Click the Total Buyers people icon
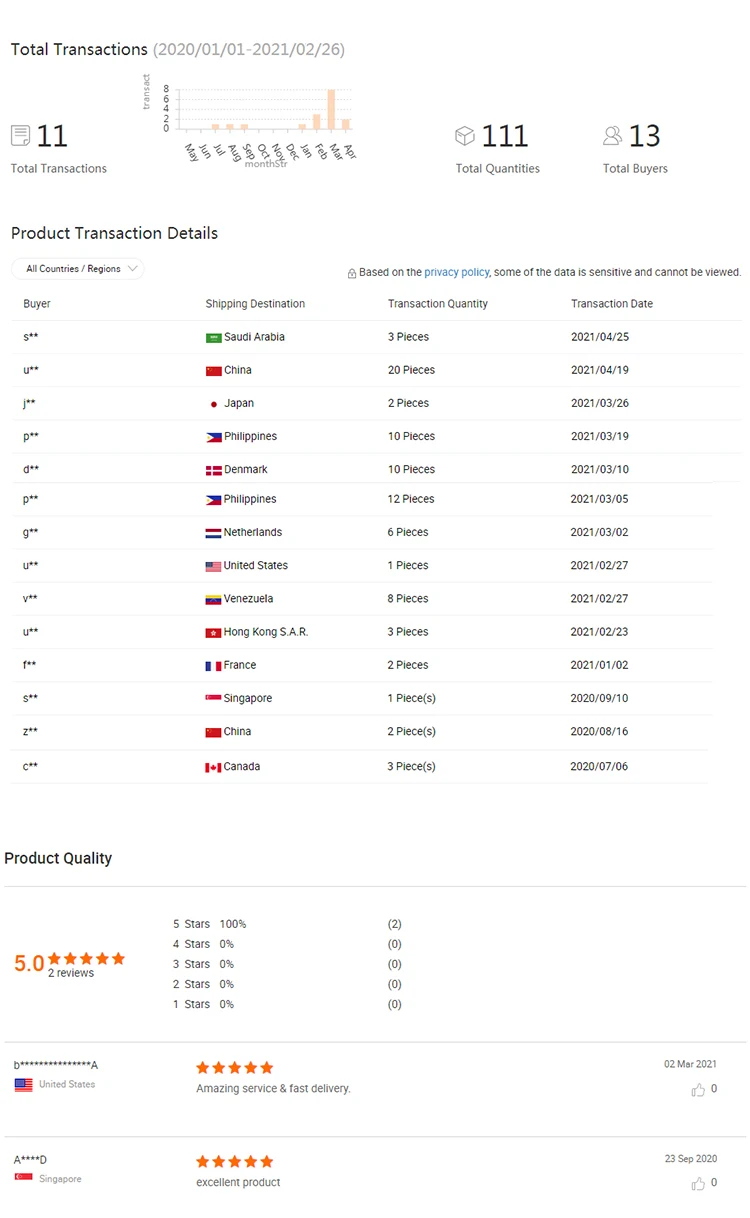The image size is (750, 1218). [x=613, y=135]
